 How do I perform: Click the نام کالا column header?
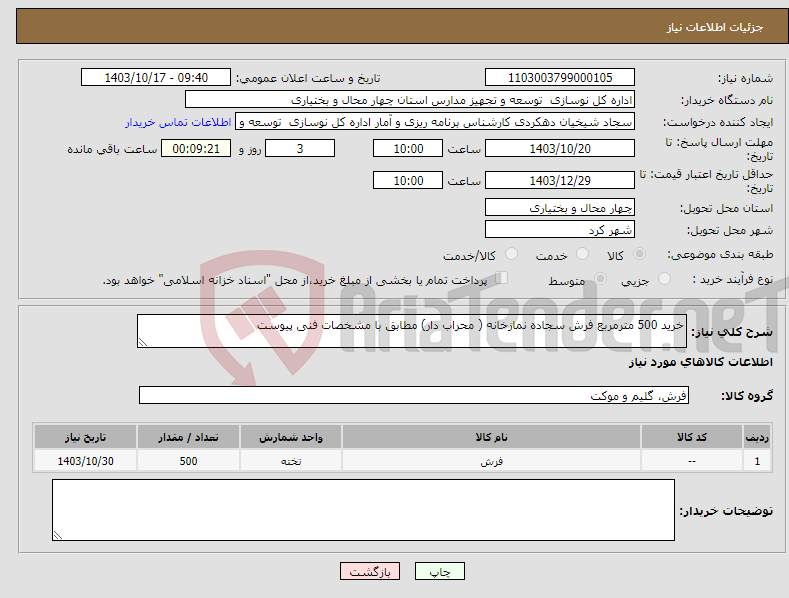click(x=491, y=437)
